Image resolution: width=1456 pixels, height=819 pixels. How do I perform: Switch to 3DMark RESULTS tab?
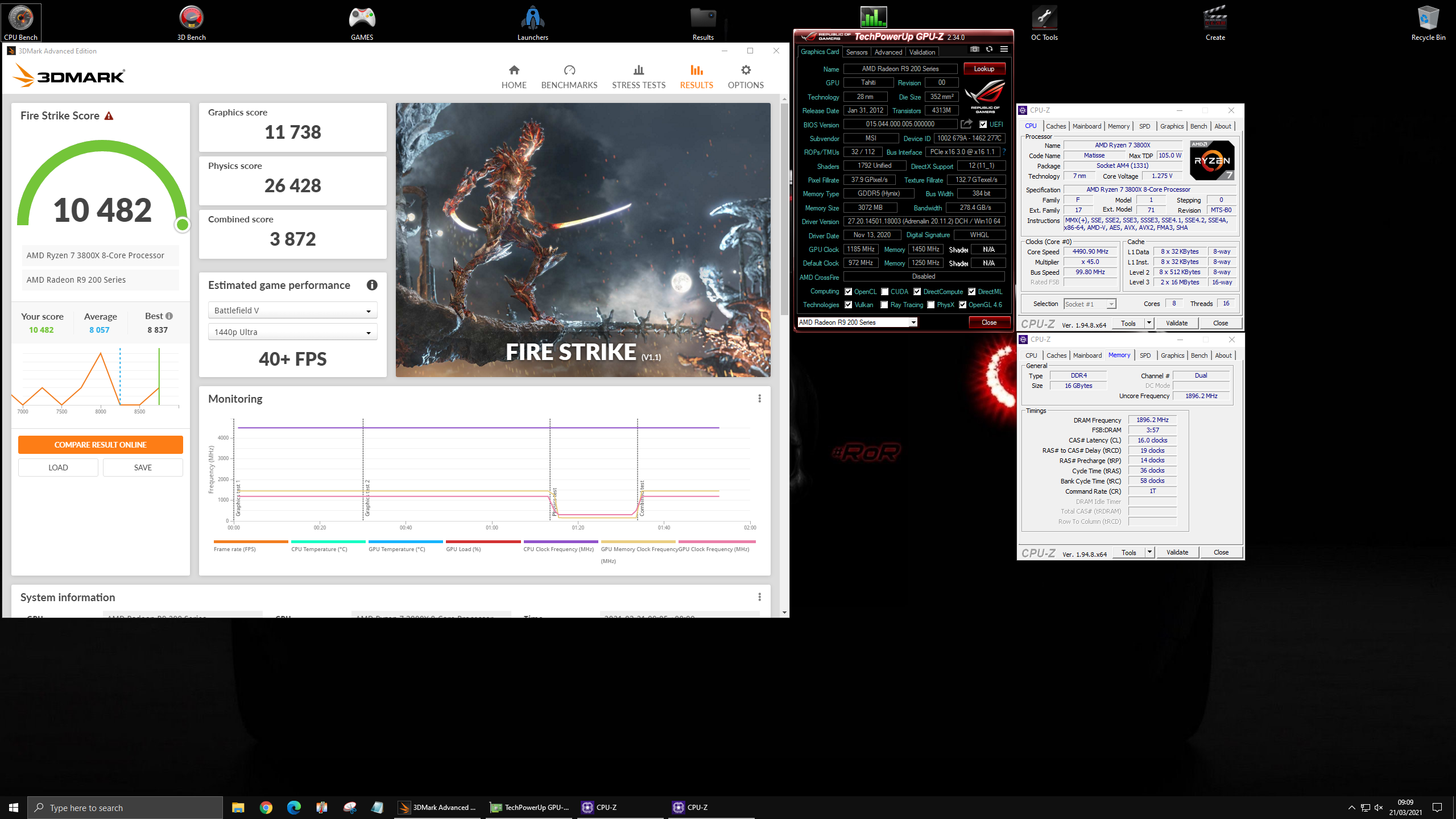click(x=696, y=77)
